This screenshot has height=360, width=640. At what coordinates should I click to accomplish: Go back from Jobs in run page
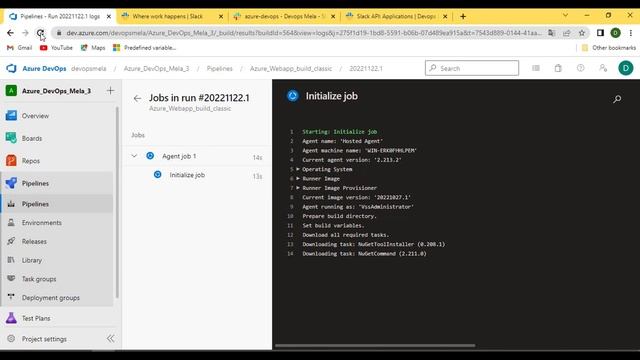pos(137,98)
